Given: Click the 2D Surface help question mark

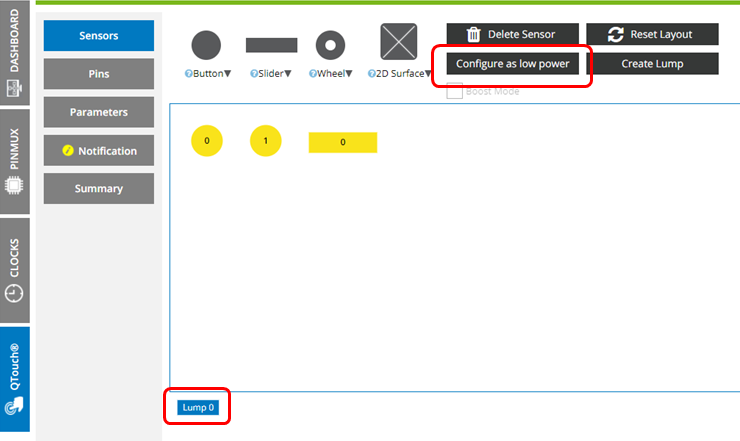Looking at the screenshot, I should tap(370, 73).
